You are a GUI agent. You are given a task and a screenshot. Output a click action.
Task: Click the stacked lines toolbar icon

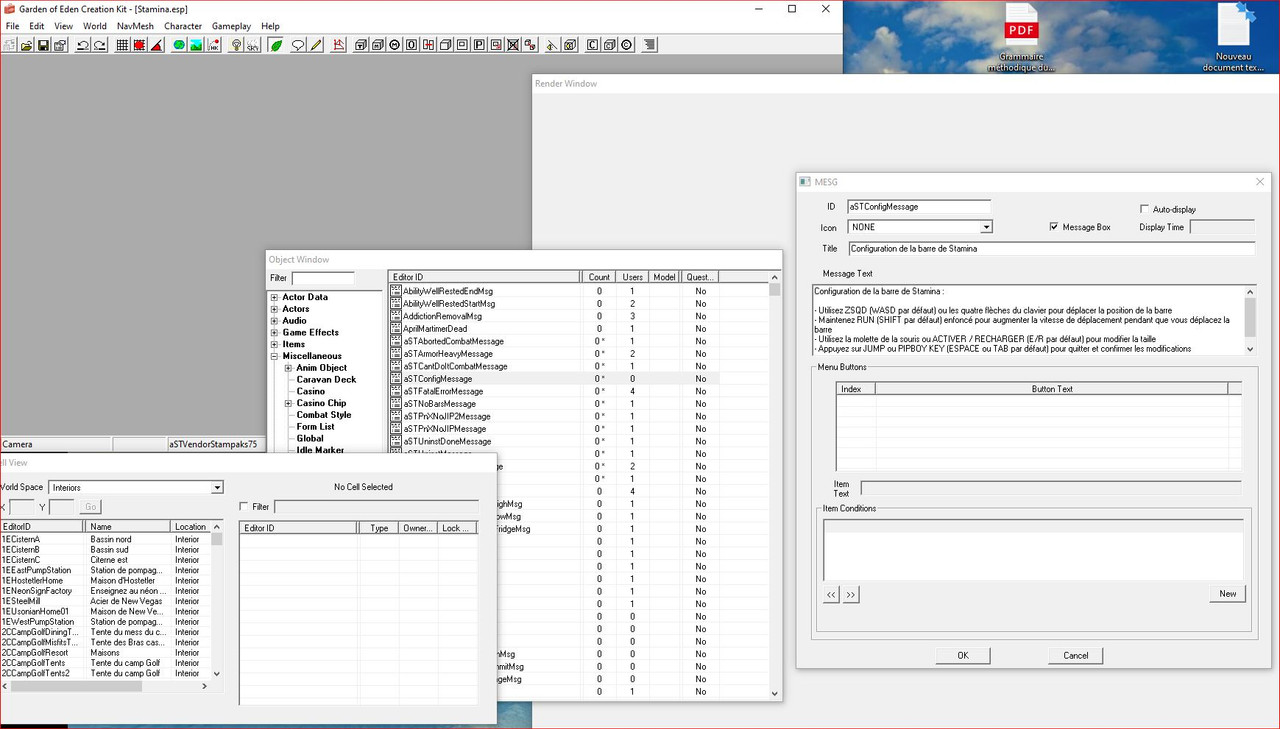pos(649,45)
